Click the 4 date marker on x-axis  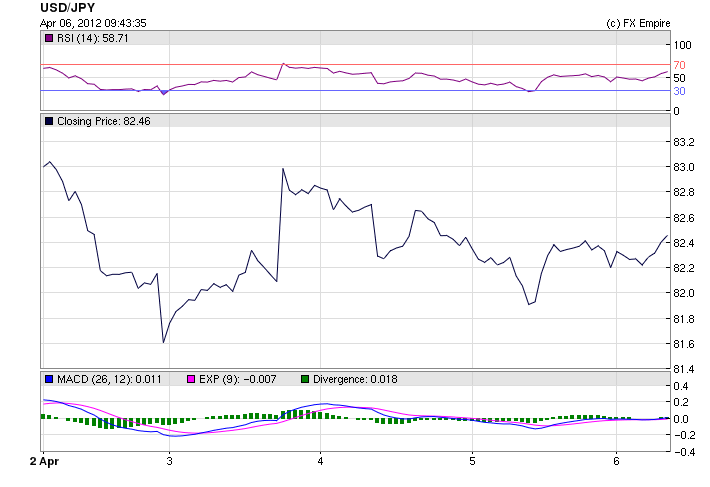coord(320,461)
